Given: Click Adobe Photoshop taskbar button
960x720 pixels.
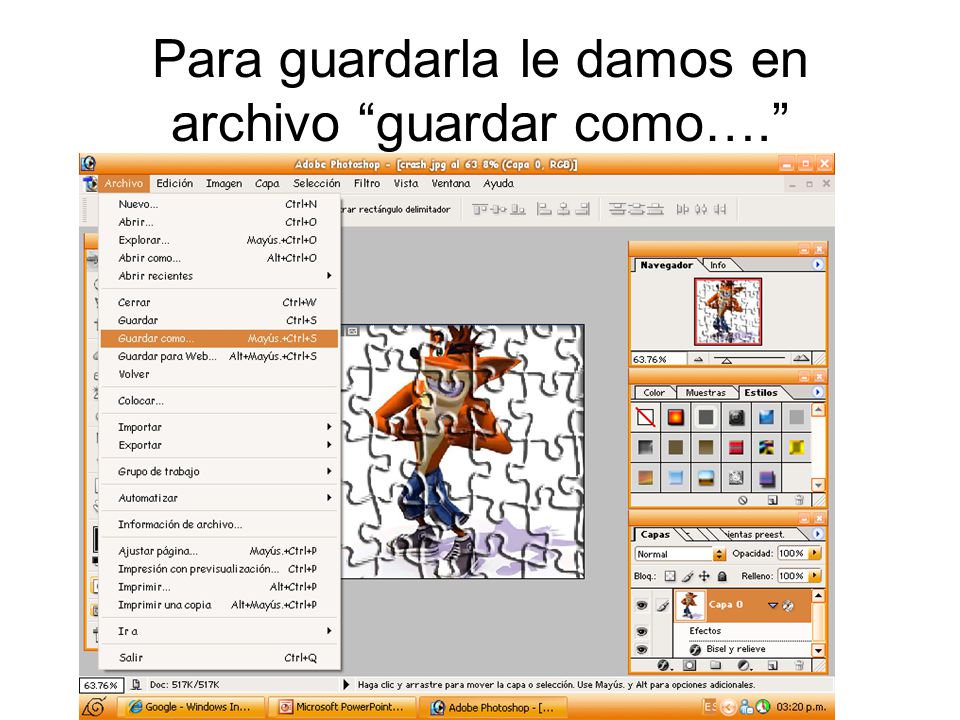Looking at the screenshot, I should 493,707.
